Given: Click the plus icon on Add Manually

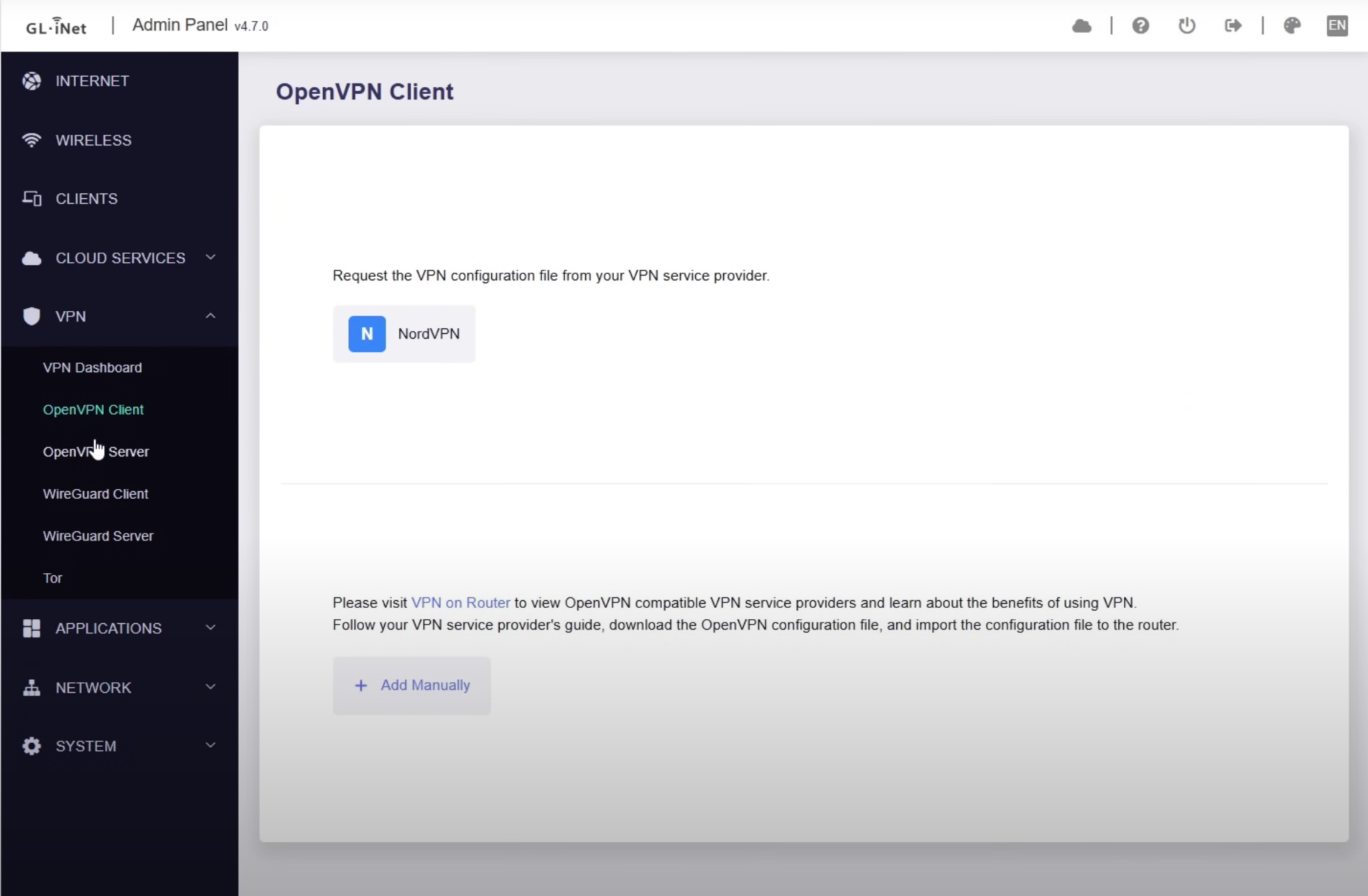Looking at the screenshot, I should (x=361, y=686).
